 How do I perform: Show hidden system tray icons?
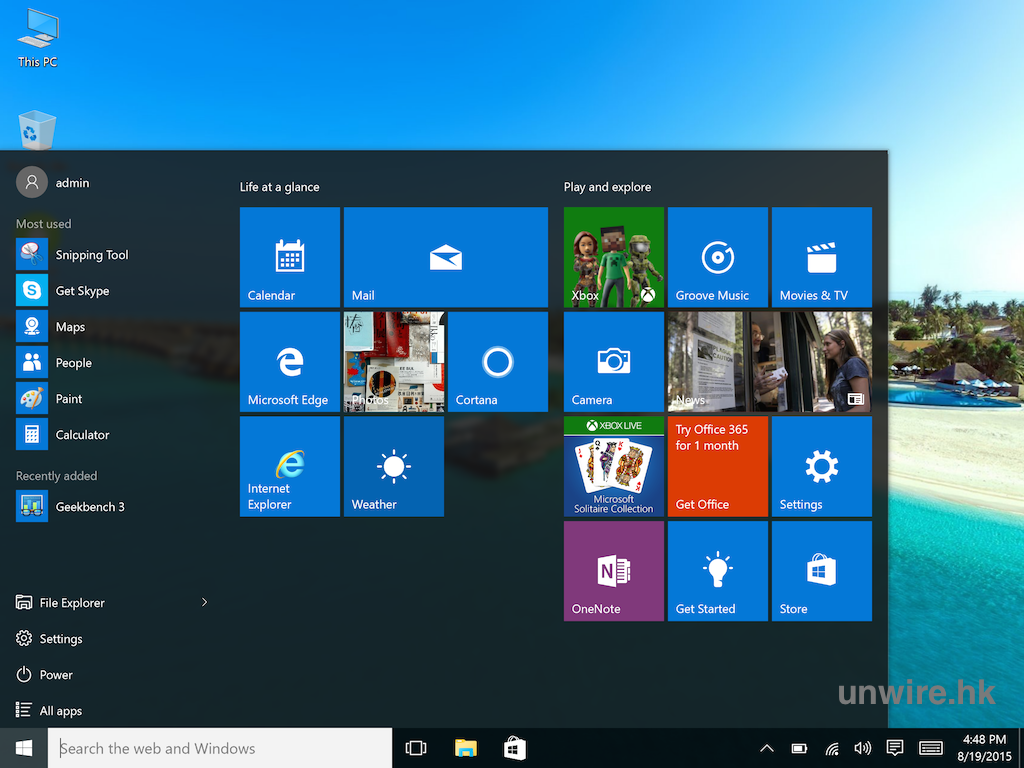point(767,748)
